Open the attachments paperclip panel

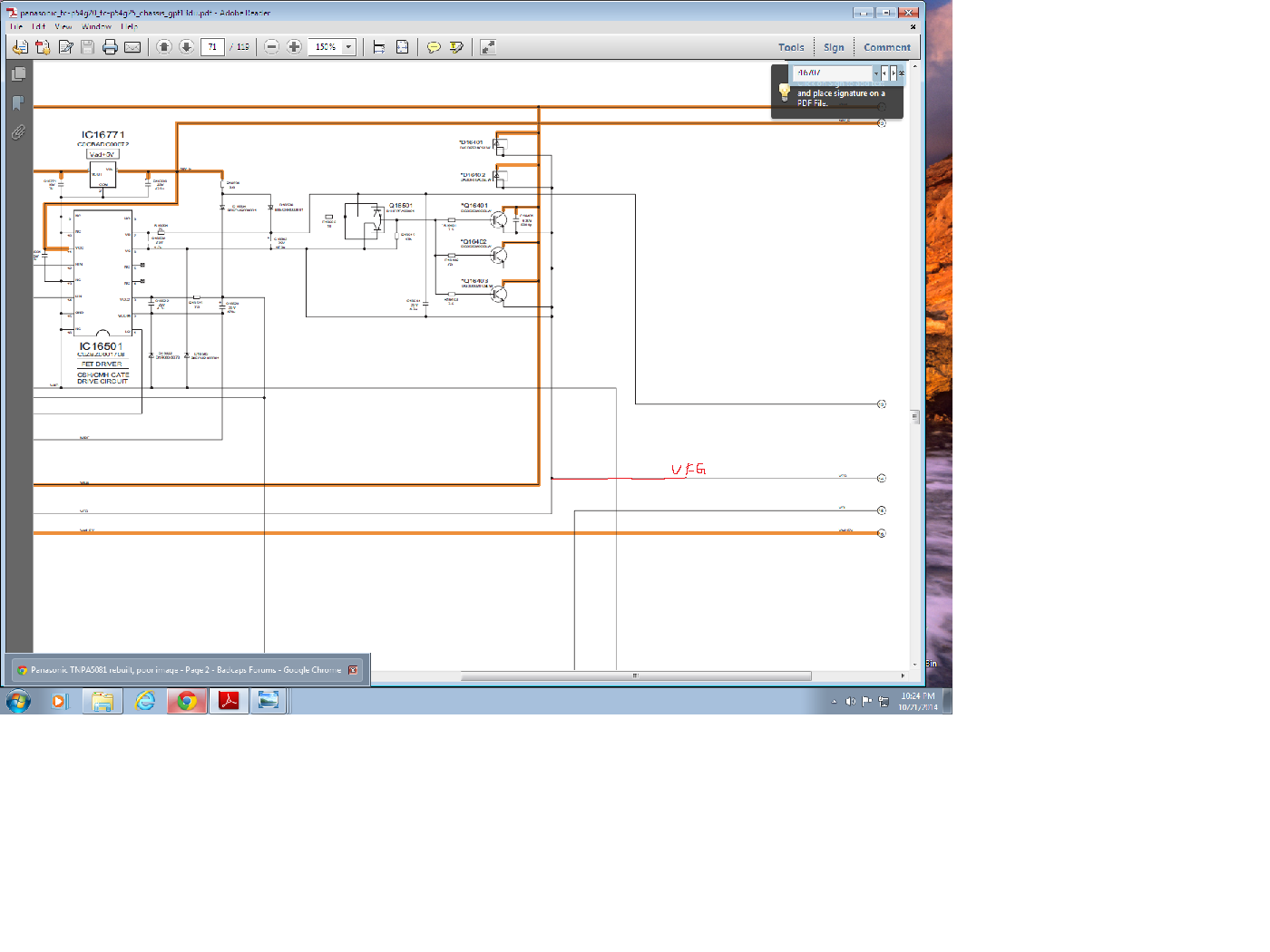(18, 132)
